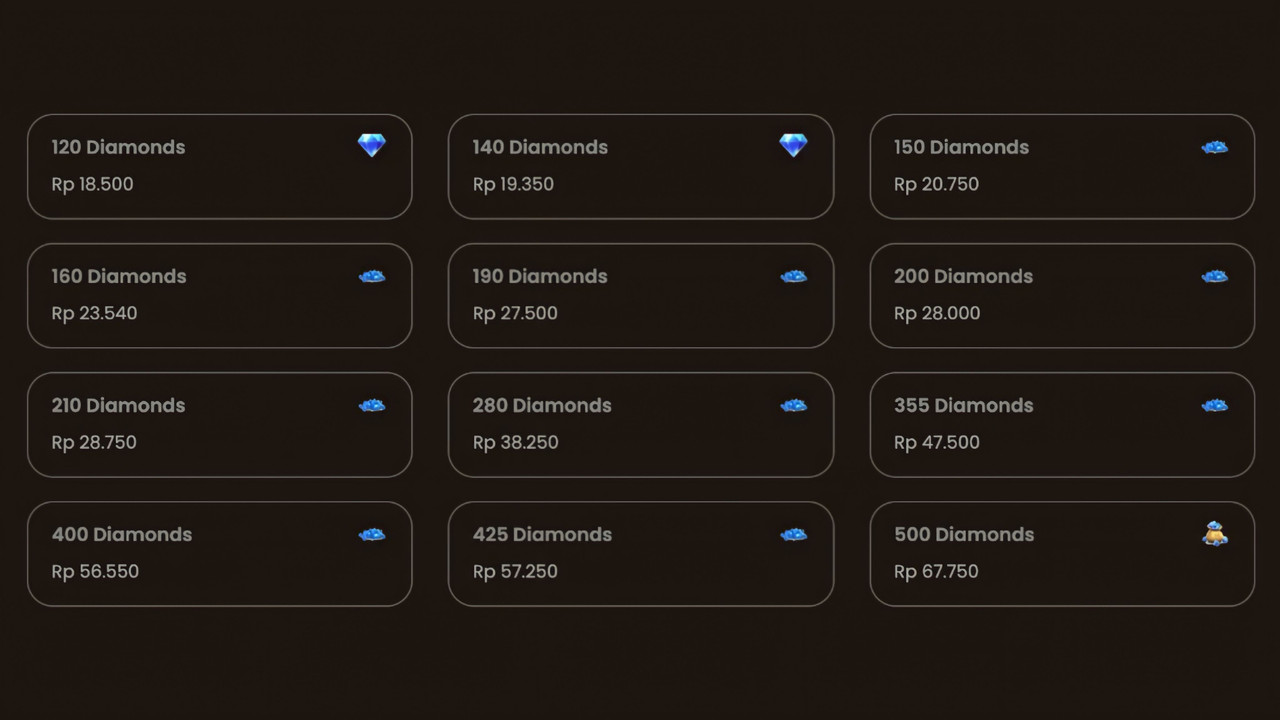
Task: Pick the 210 Diamonds option
Action: (x=220, y=425)
